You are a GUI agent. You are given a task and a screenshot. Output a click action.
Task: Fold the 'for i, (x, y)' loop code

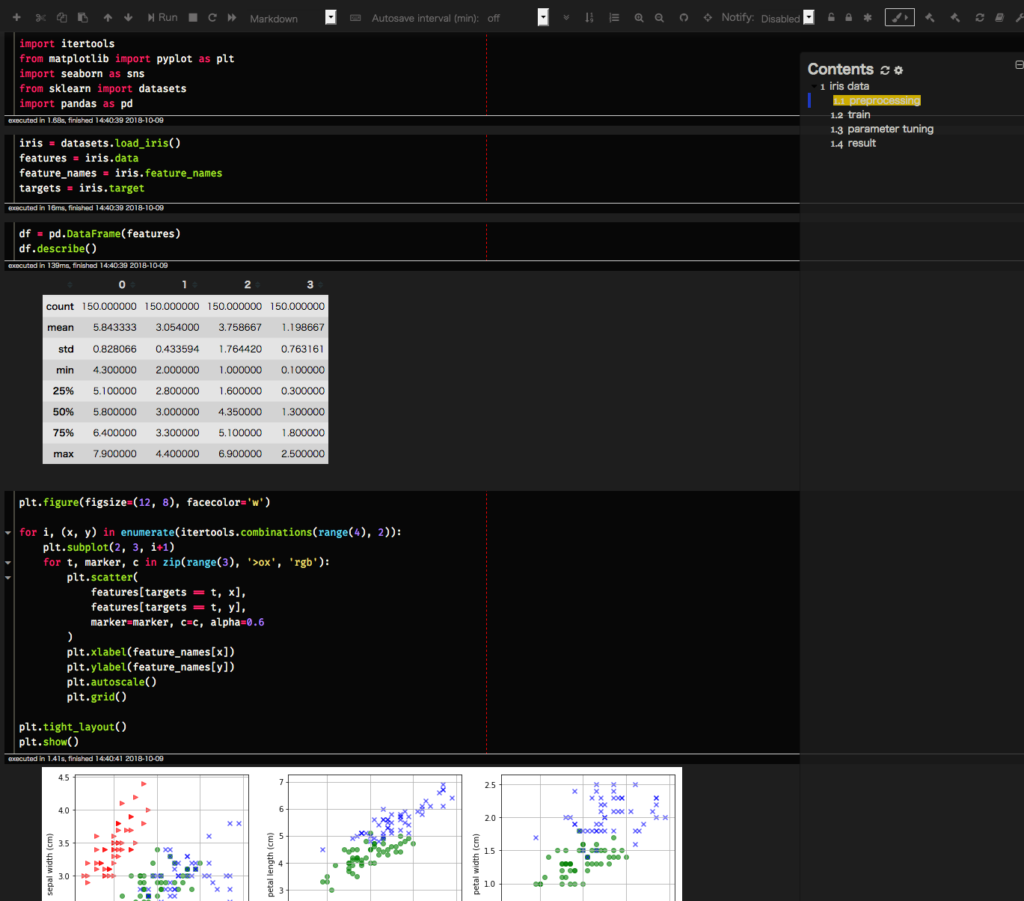point(8,533)
